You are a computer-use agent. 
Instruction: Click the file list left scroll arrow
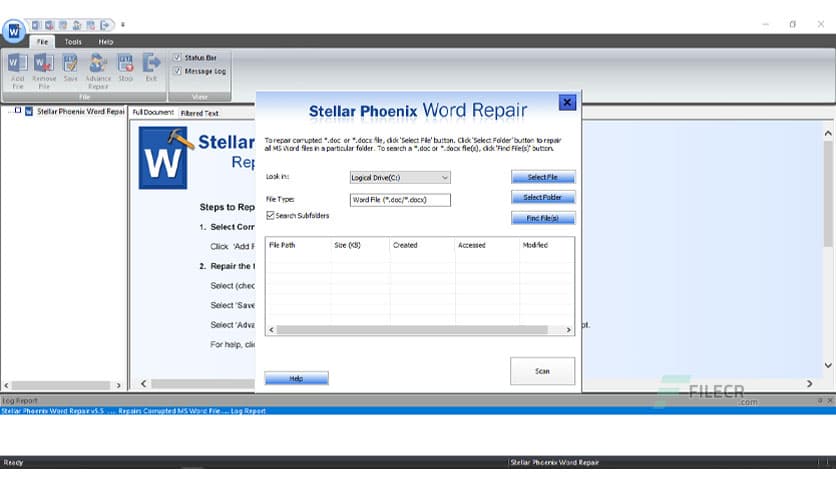coord(271,330)
